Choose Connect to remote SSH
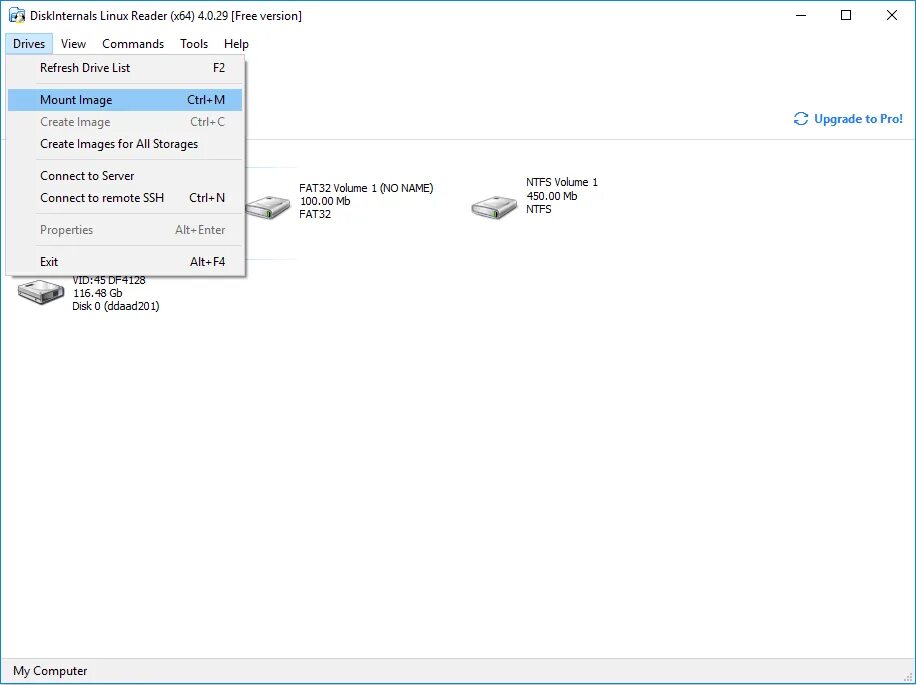The width and height of the screenshot is (916, 685). pyautogui.click(x=125, y=198)
